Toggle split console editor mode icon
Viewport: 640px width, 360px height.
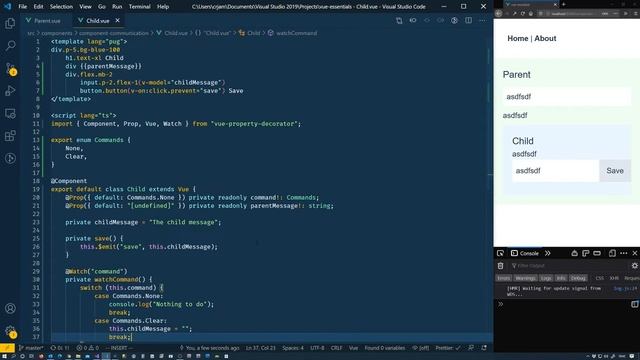click(634, 304)
